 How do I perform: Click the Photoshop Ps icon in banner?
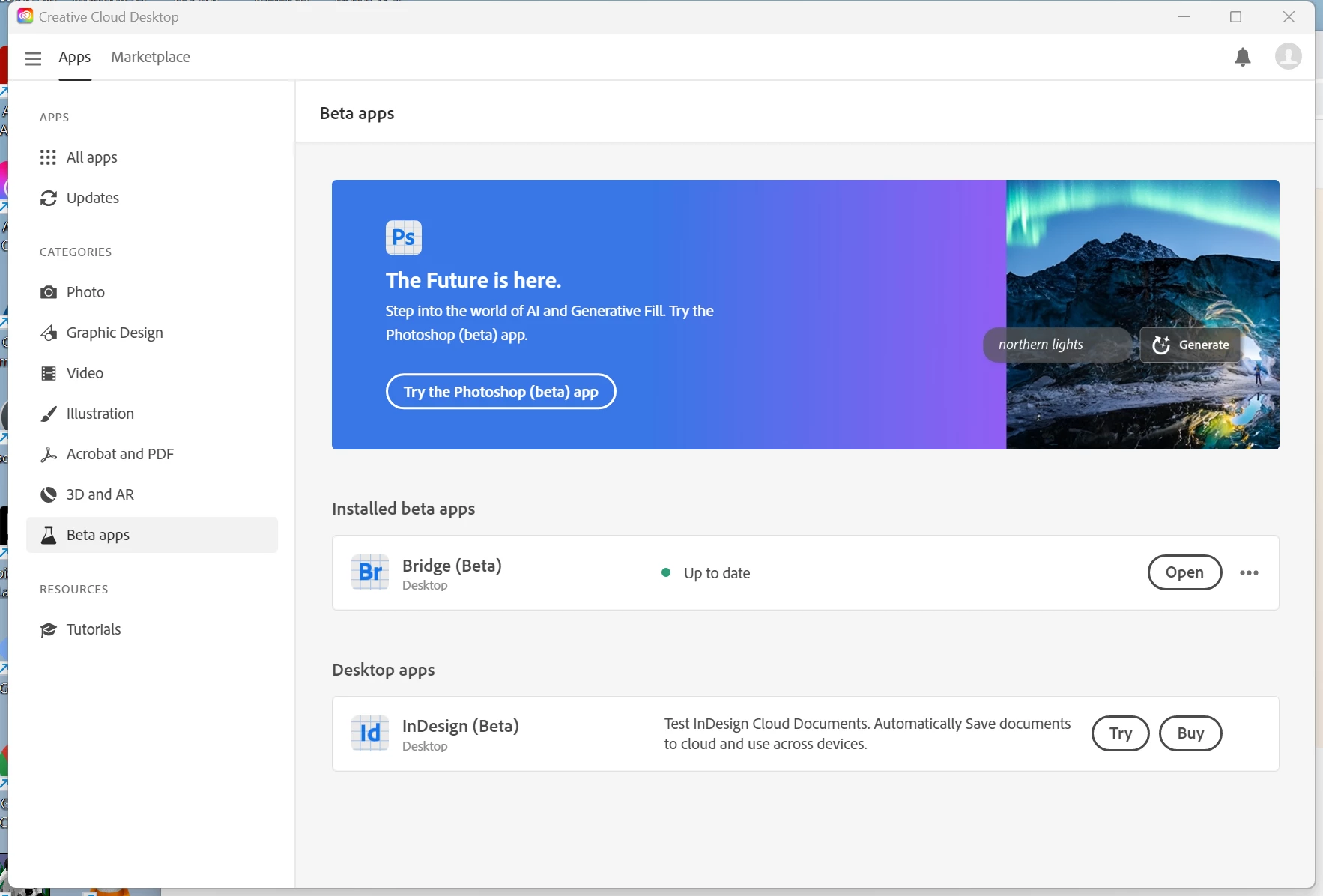404,237
